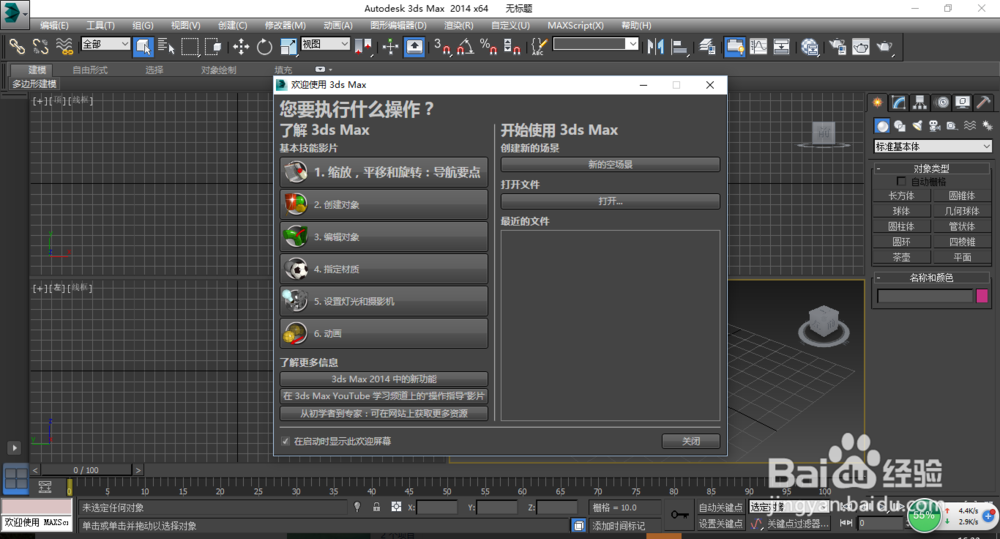Viewport: 1000px width, 539px height.
Task: Select the Geometry category button
Action: coord(881,126)
